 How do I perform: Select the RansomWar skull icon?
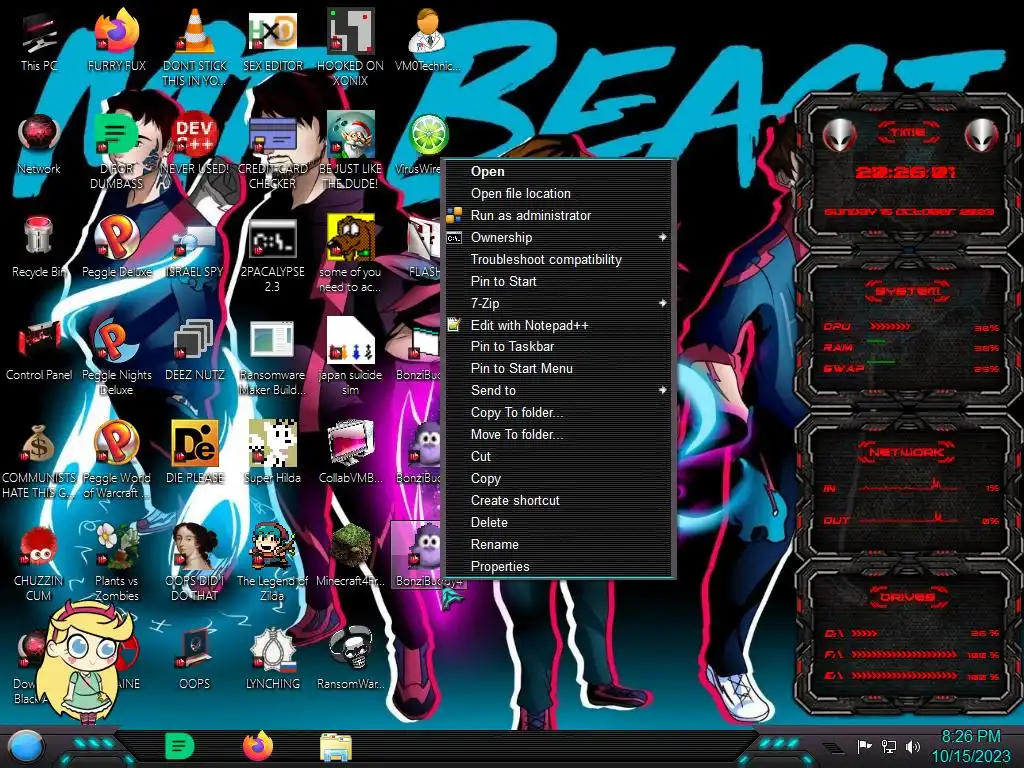tap(350, 658)
